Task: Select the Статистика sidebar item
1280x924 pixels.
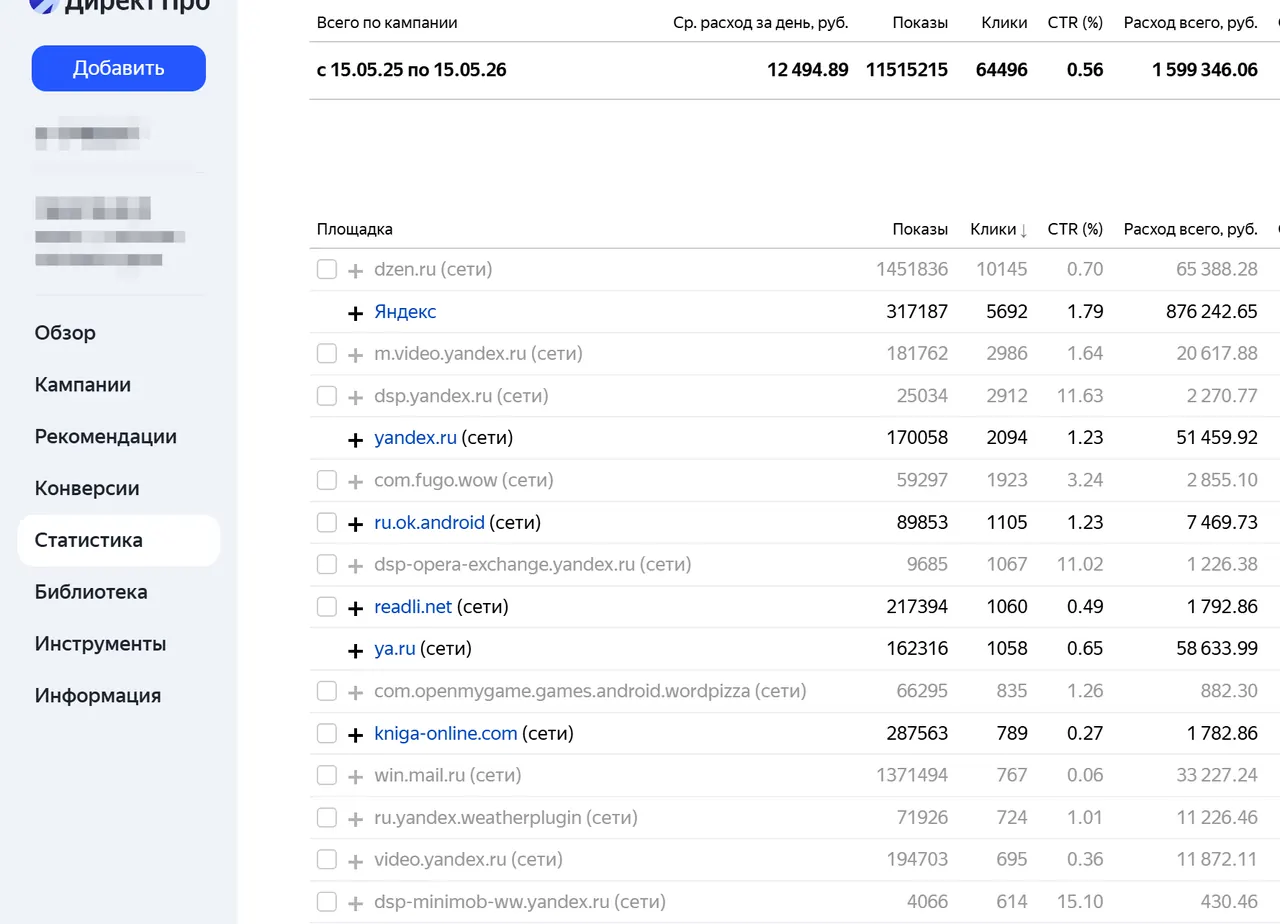Action: click(x=119, y=541)
